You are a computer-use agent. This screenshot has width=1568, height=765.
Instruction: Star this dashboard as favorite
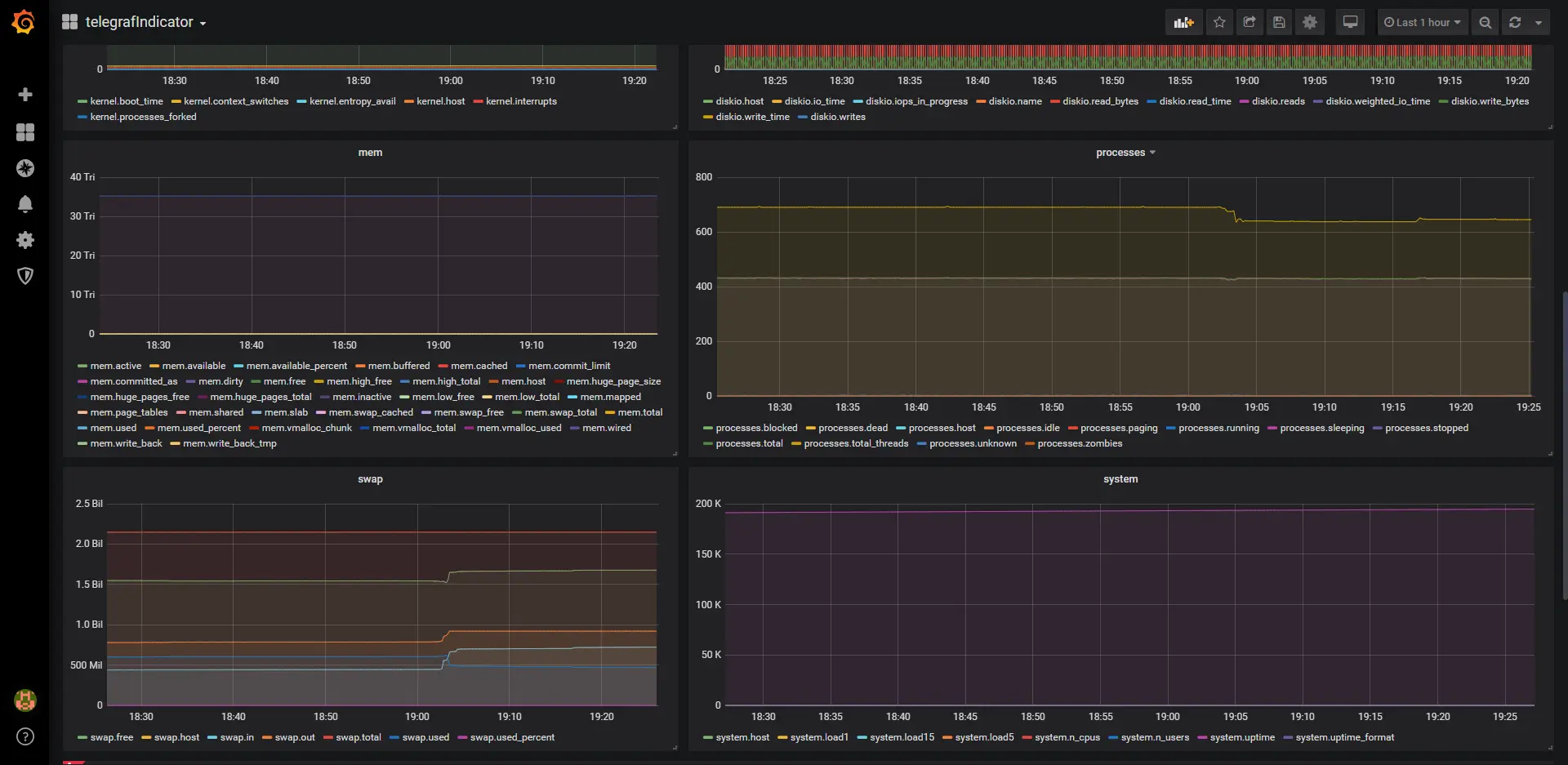pos(1219,22)
